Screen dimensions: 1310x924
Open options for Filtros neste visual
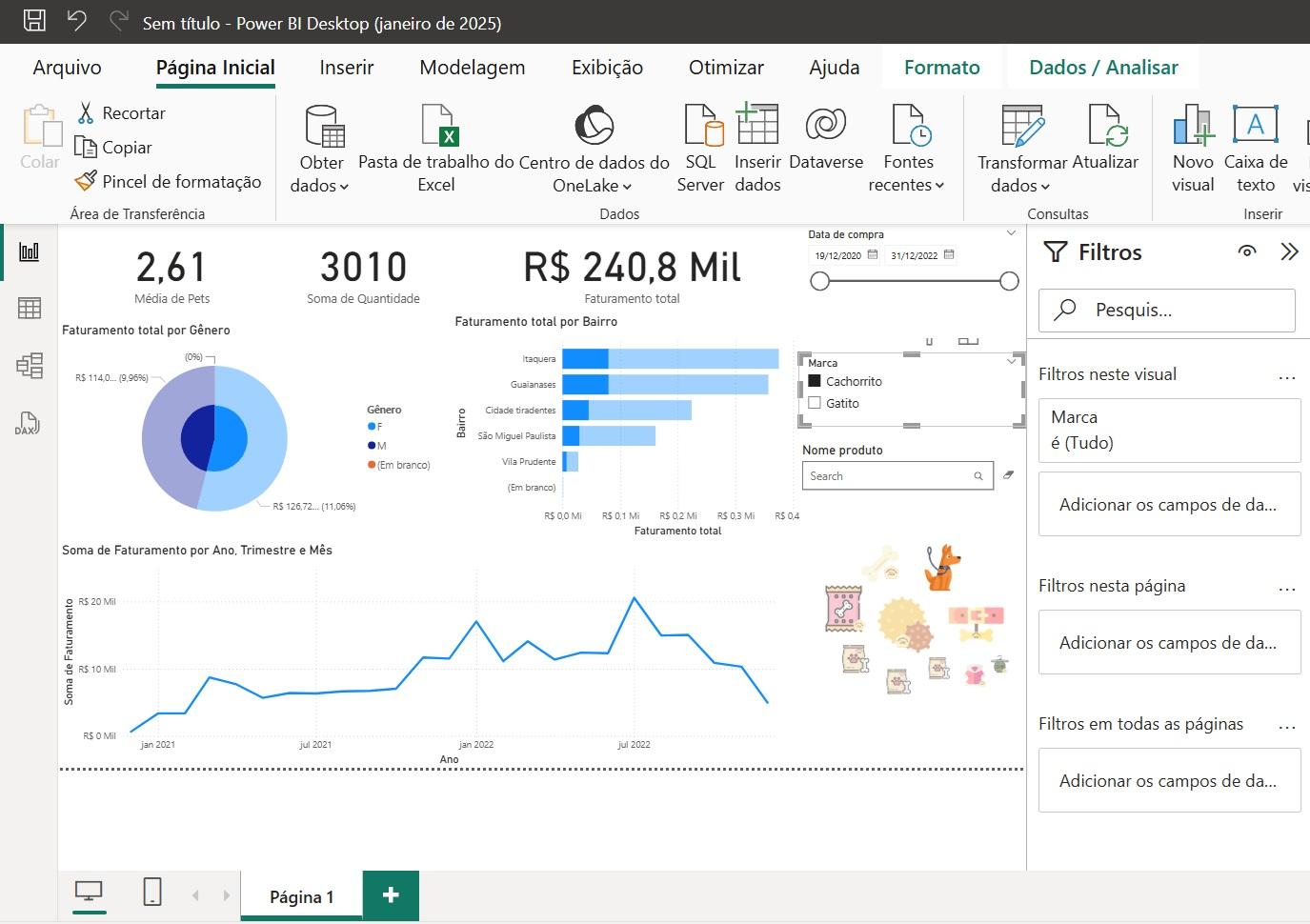click(1287, 377)
